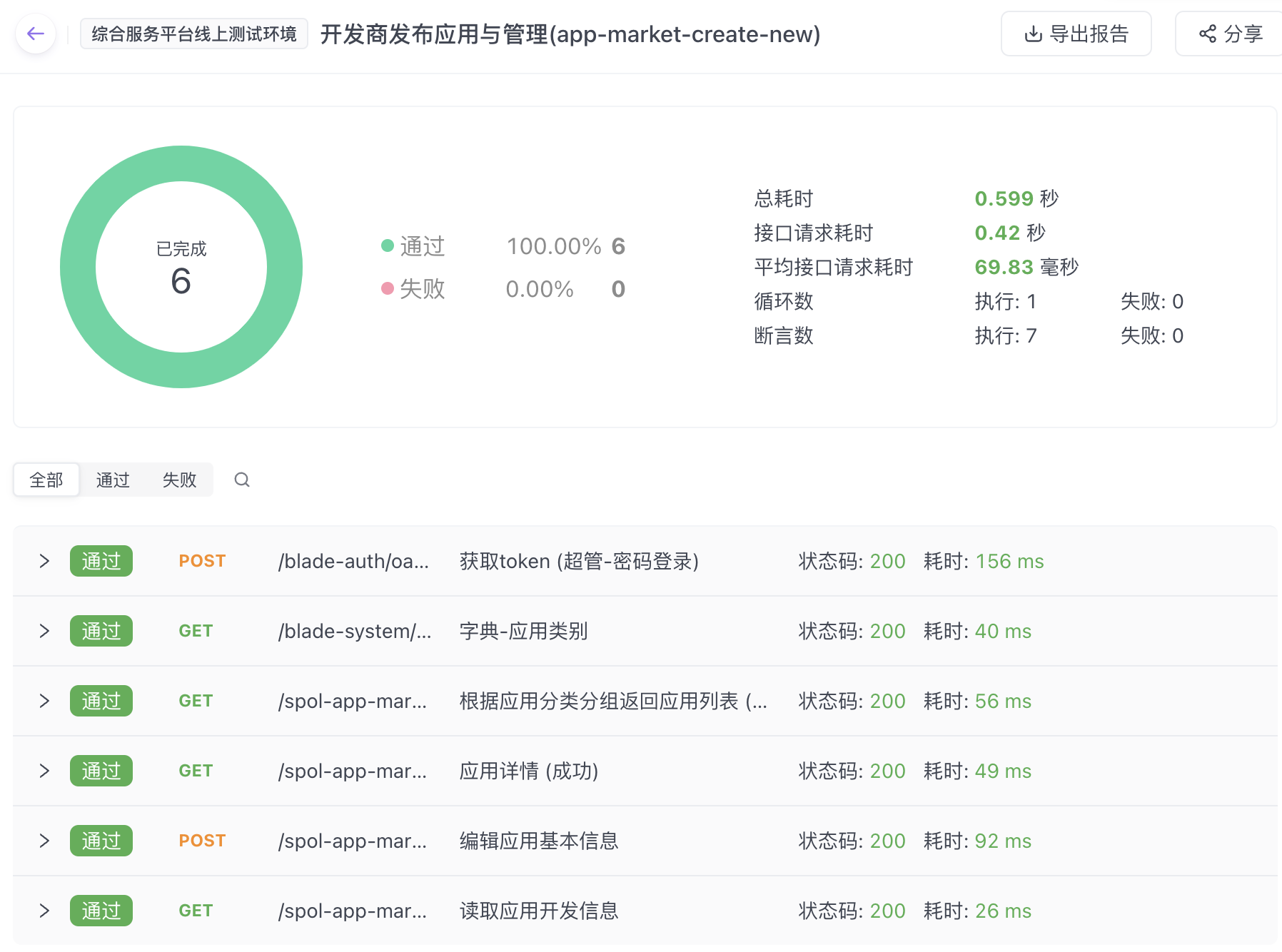Click the 导出报告 export button
This screenshot has width=1282, height=952.
(x=1076, y=34)
